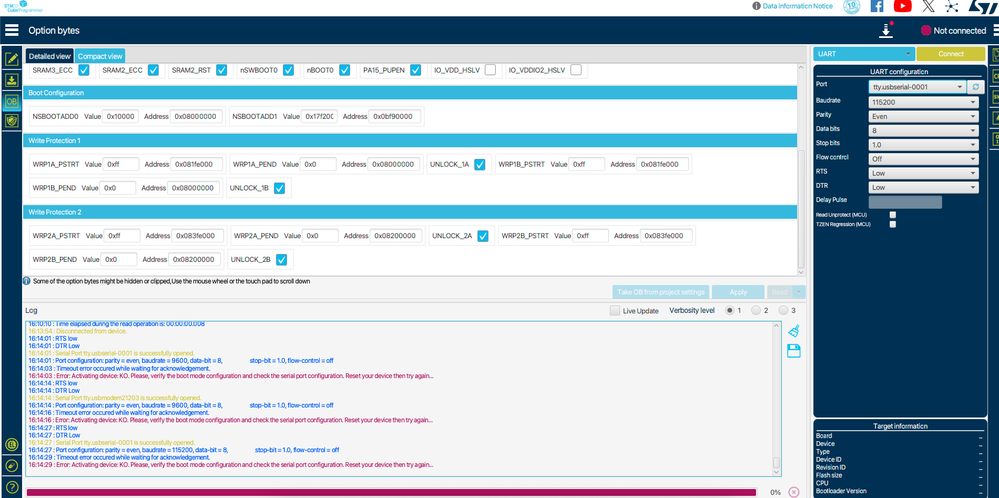Toggle the UNLOCK_2B checkbox

pos(281,260)
